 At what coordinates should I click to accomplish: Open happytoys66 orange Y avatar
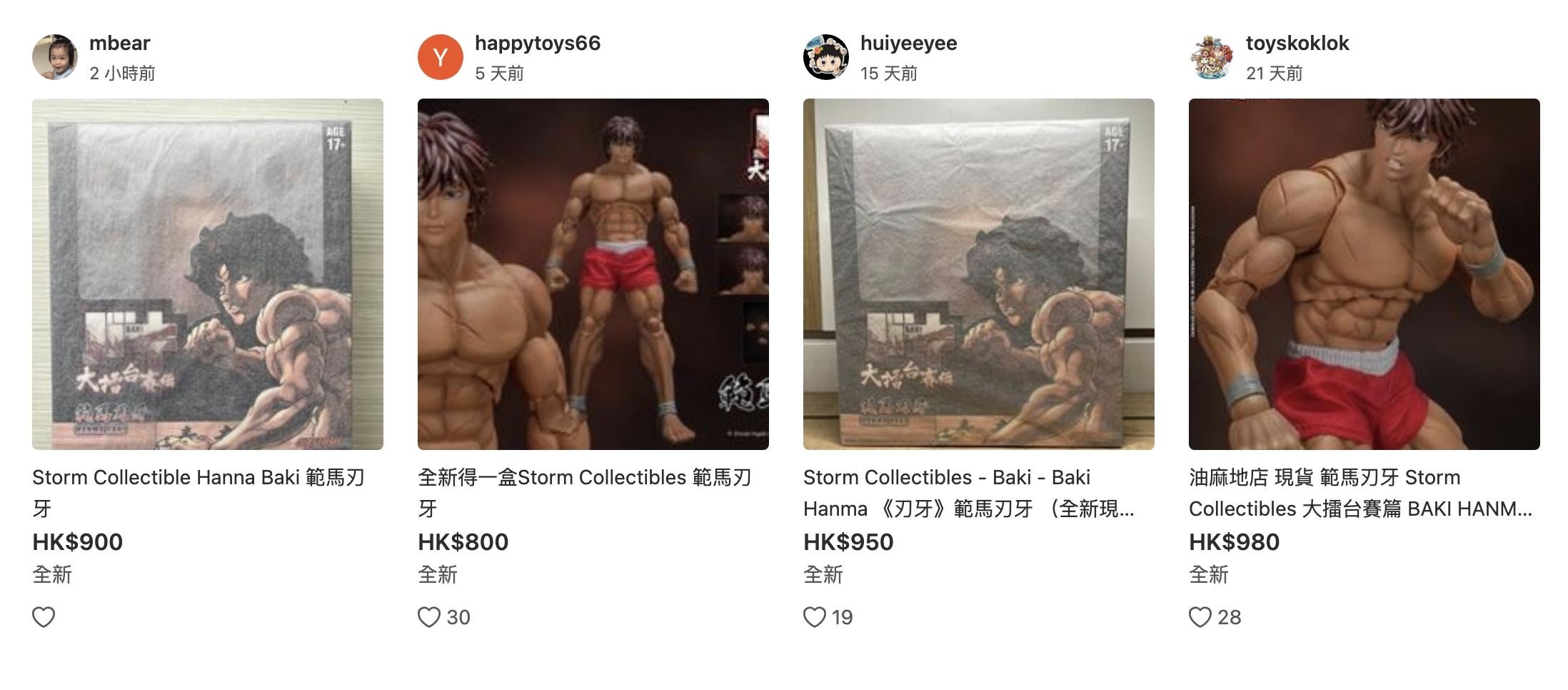pyautogui.click(x=441, y=57)
